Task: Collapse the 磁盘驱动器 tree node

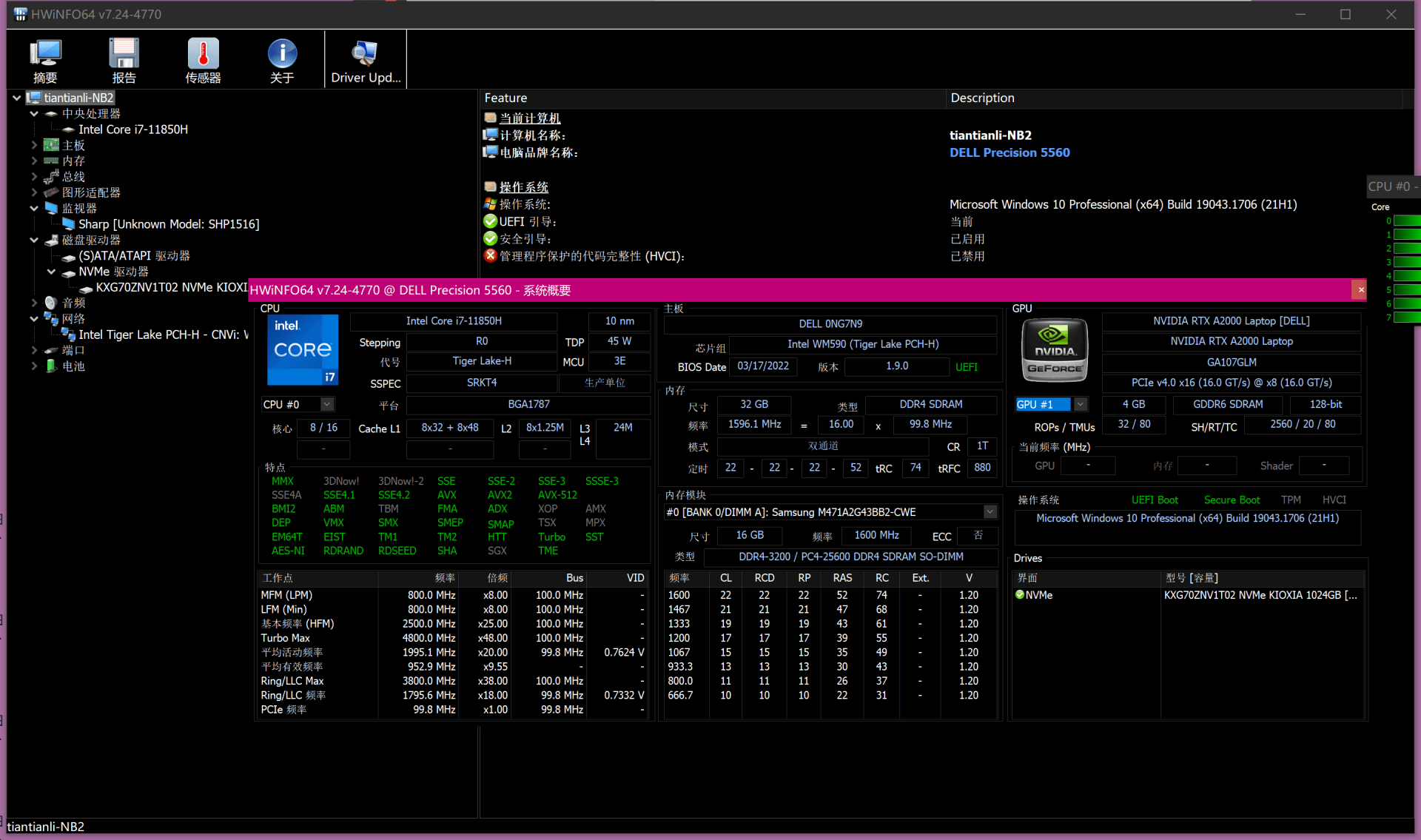Action: point(34,240)
